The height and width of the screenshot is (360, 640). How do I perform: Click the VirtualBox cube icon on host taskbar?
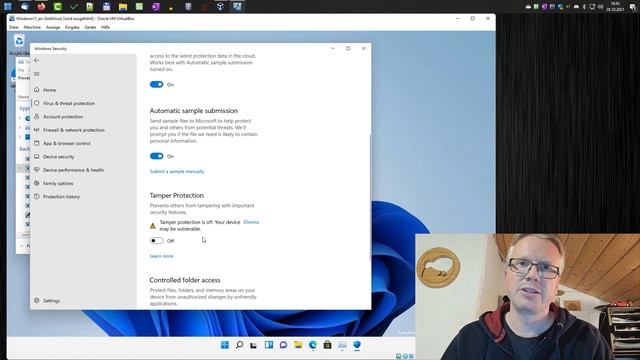220,7
